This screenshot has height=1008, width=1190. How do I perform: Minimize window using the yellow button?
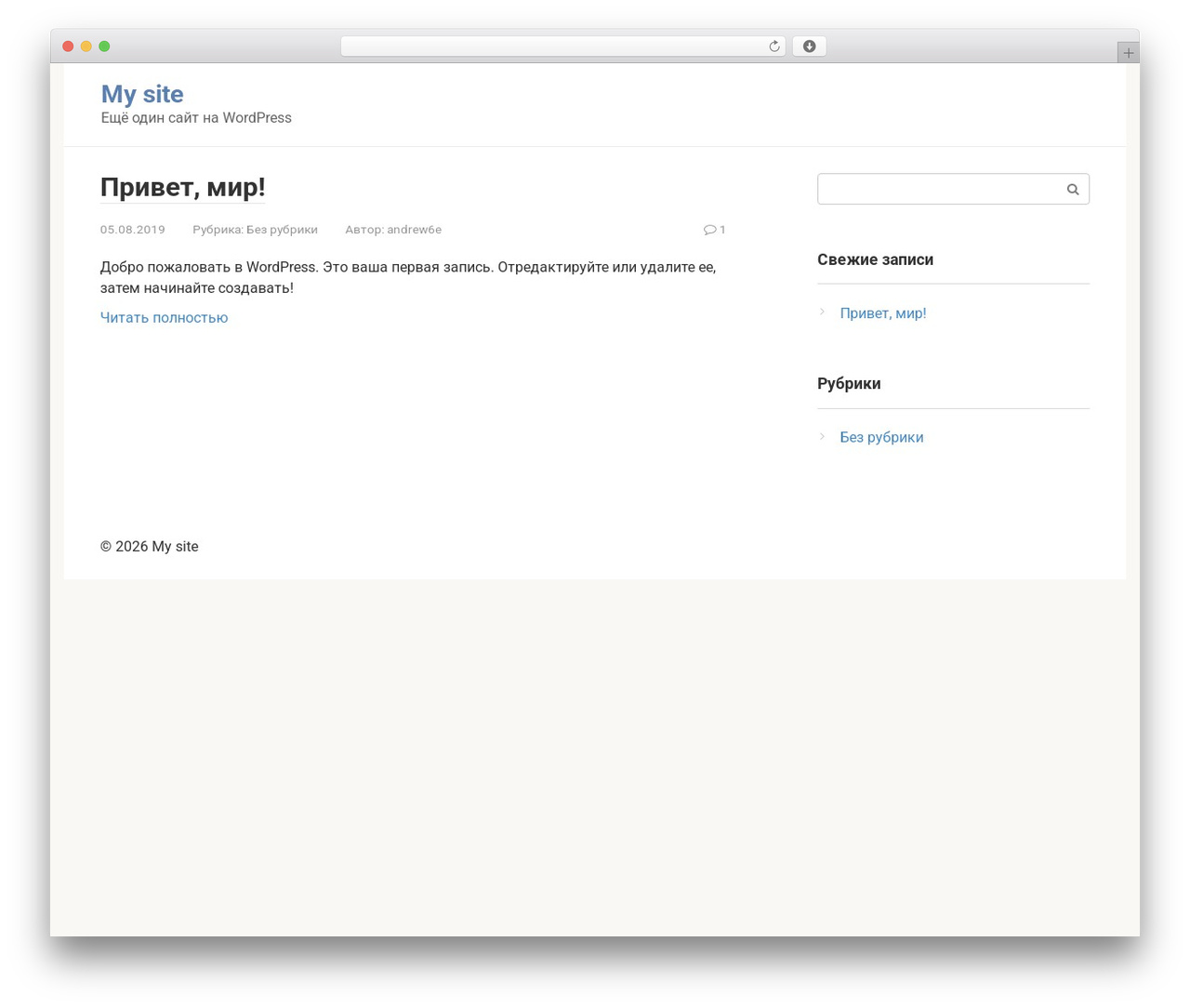click(86, 46)
